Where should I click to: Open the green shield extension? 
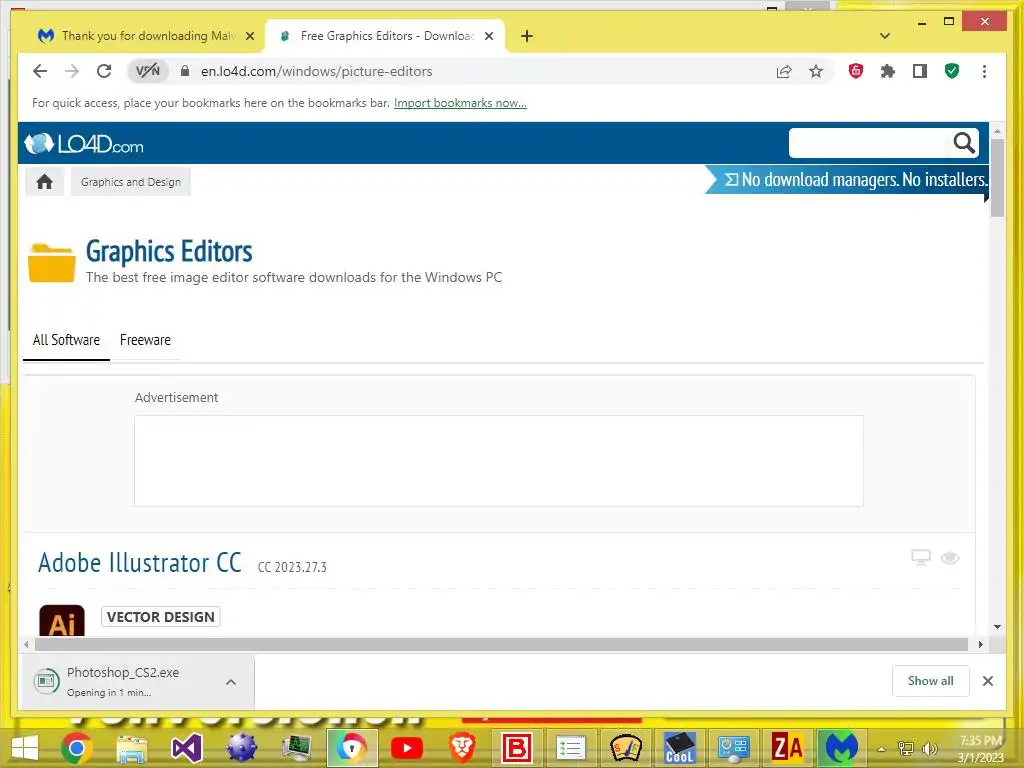(952, 71)
